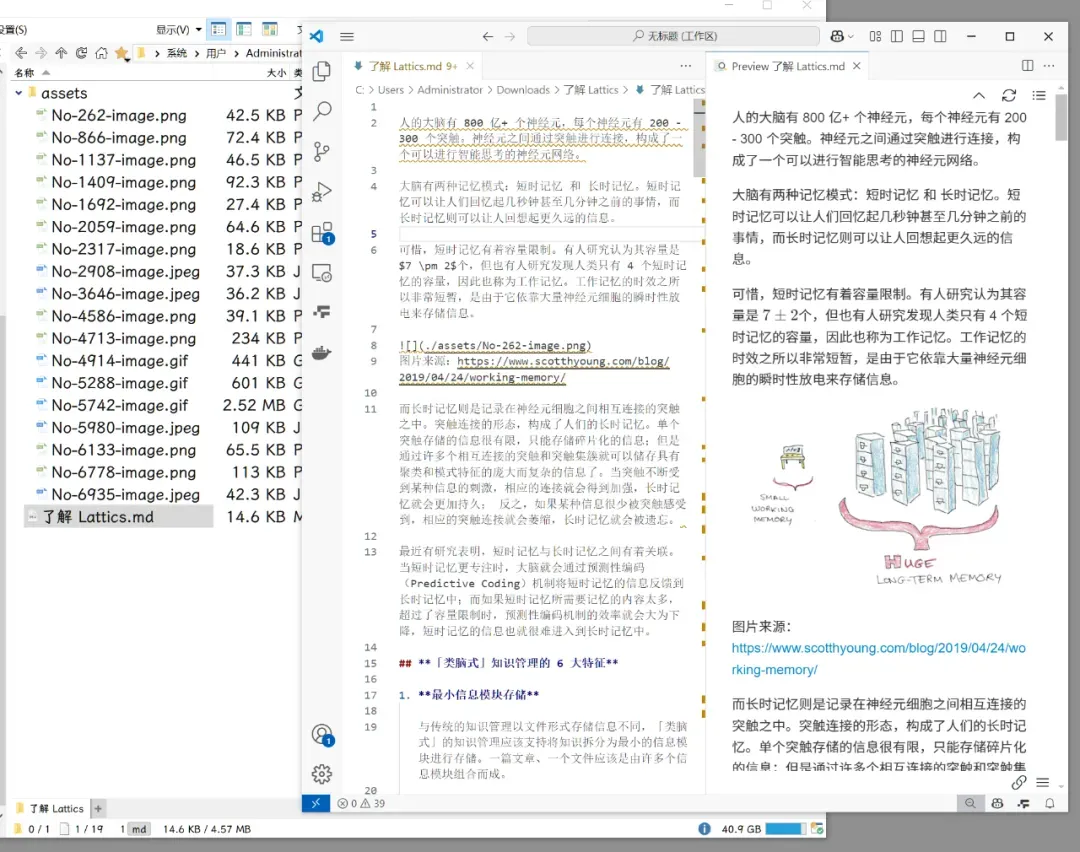Click the remote window button in status bar
1080x852 pixels.
pos(315,803)
